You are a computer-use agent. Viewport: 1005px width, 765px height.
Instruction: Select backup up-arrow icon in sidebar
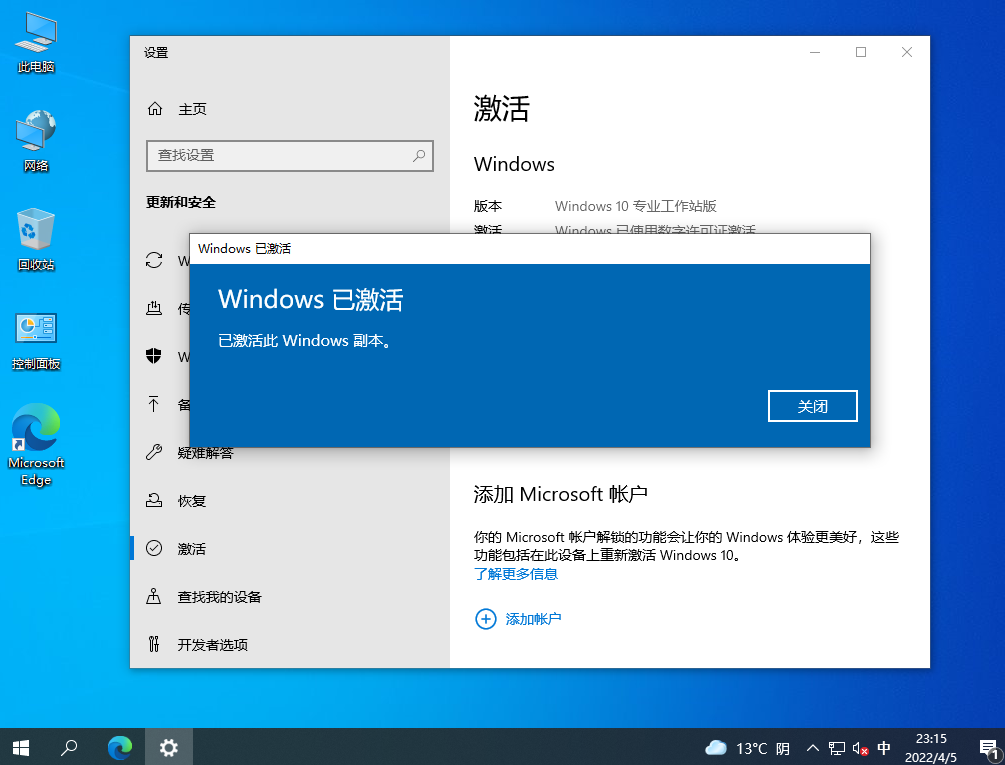click(154, 404)
